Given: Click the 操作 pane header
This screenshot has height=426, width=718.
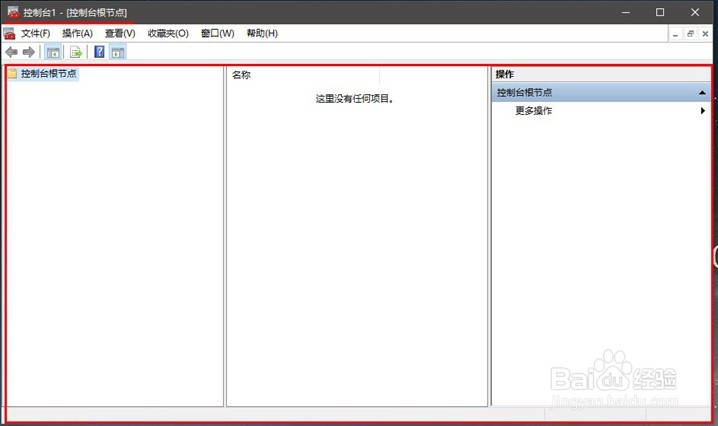Looking at the screenshot, I should (x=601, y=74).
